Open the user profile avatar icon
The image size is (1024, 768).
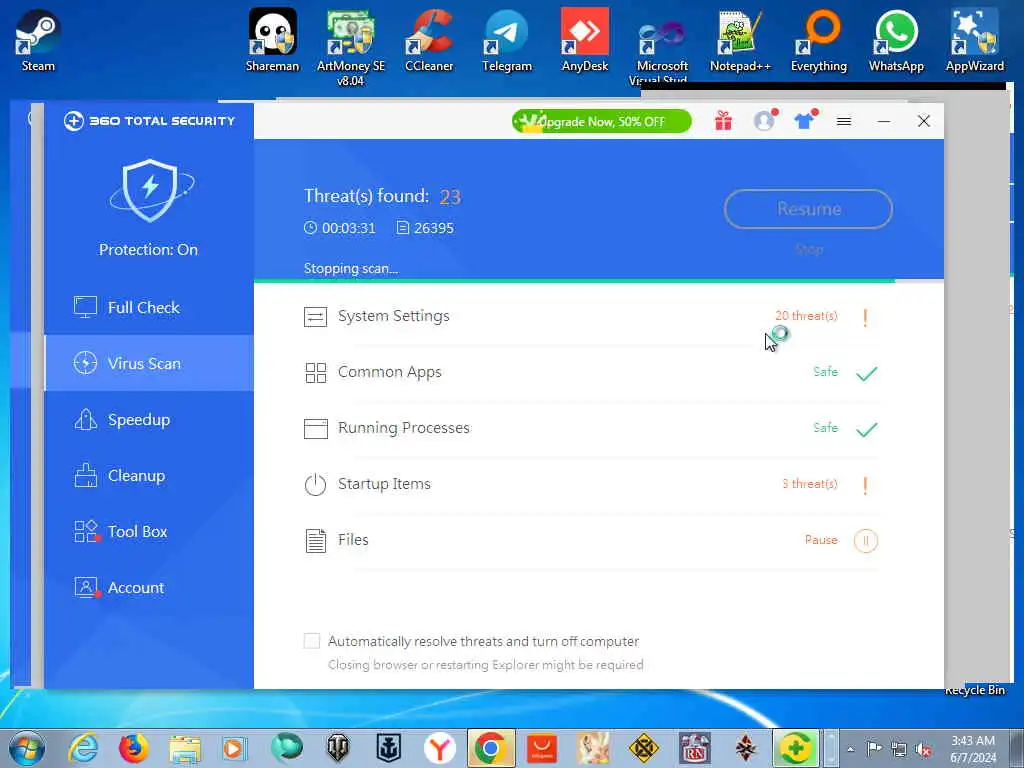coord(764,121)
